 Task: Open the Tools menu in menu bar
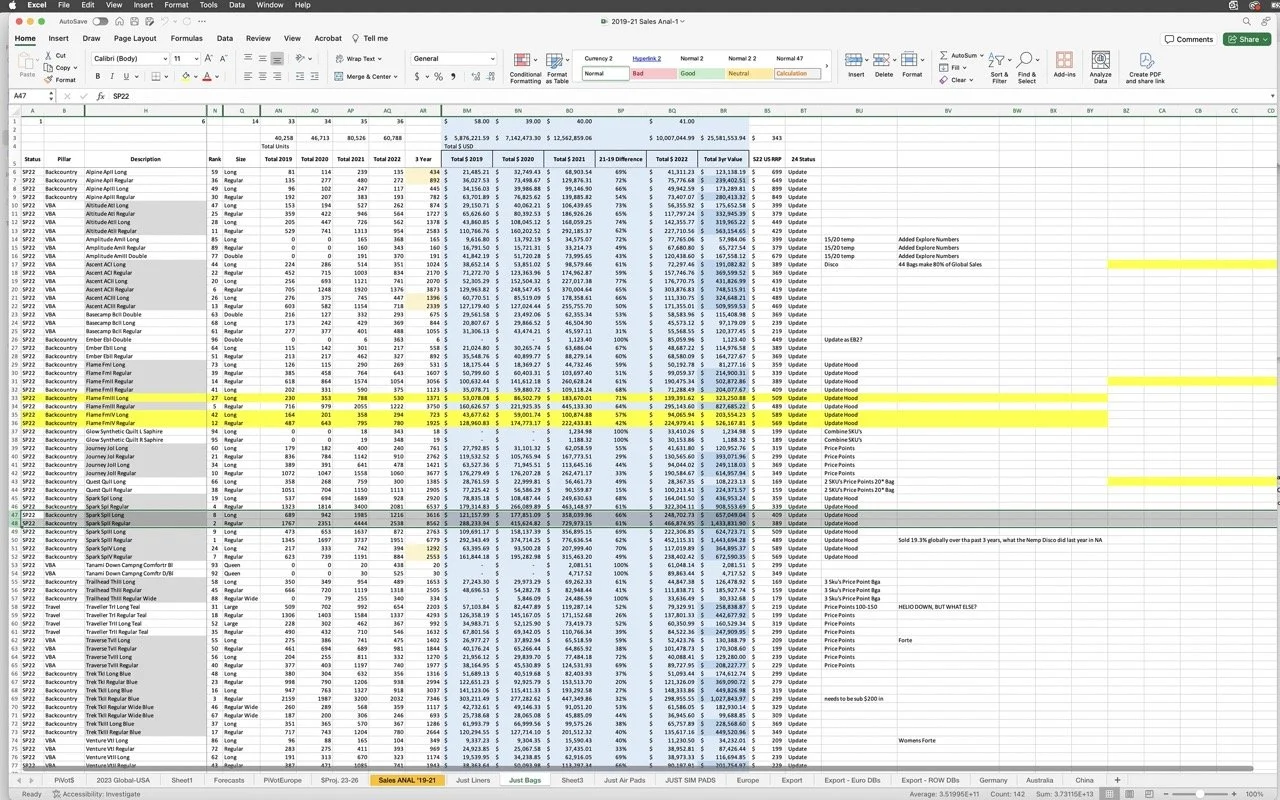point(208,5)
